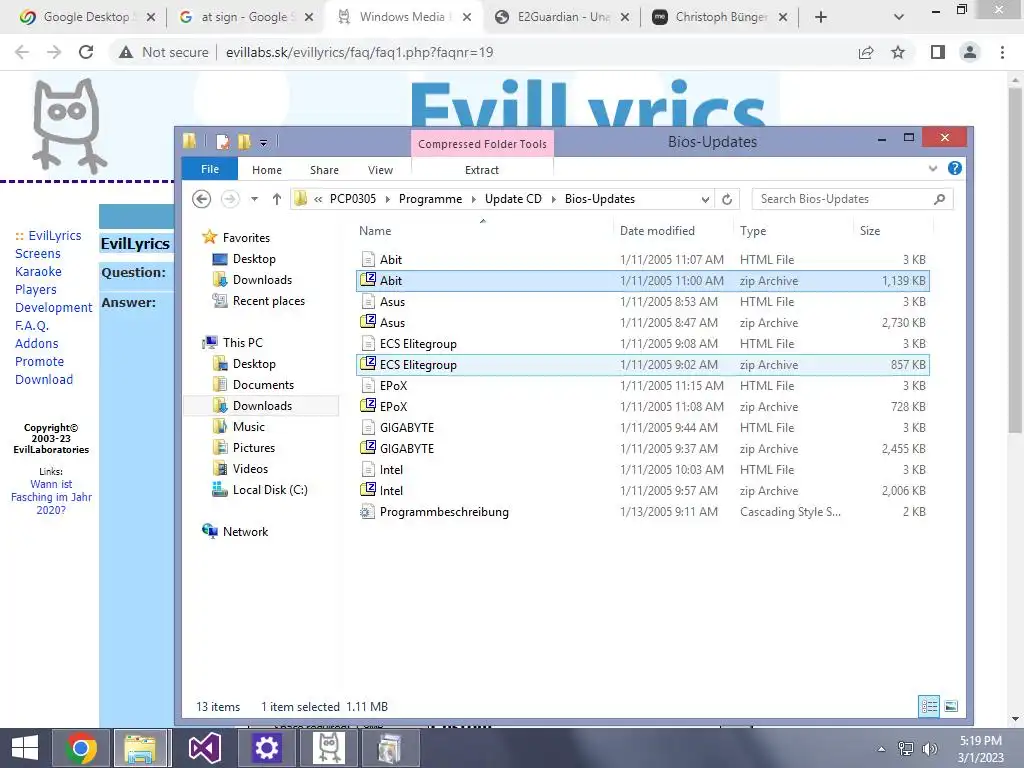Open address bar history dropdown
The image size is (1024, 768).
tap(705, 199)
